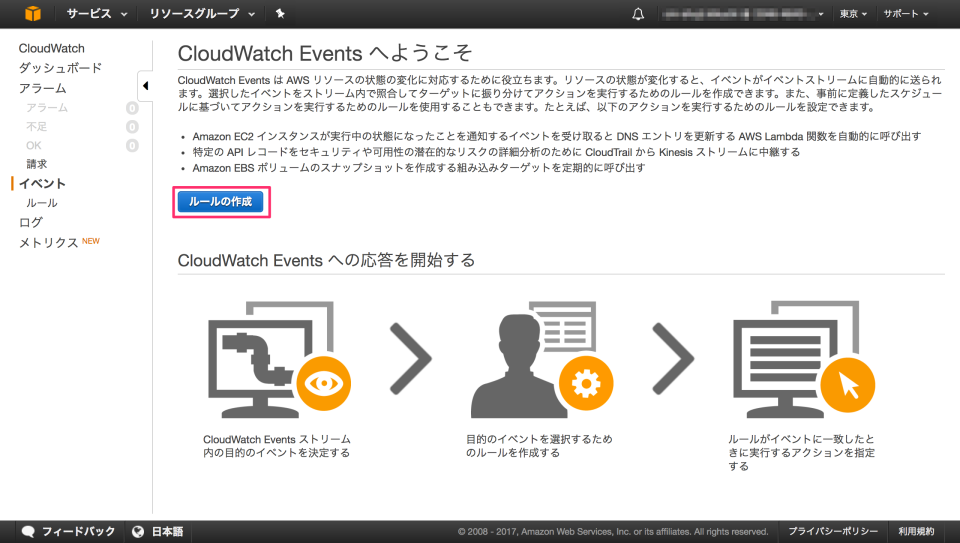Click the pin shortcut icon in top bar
Image resolution: width=960 pixels, height=543 pixels.
click(280, 13)
